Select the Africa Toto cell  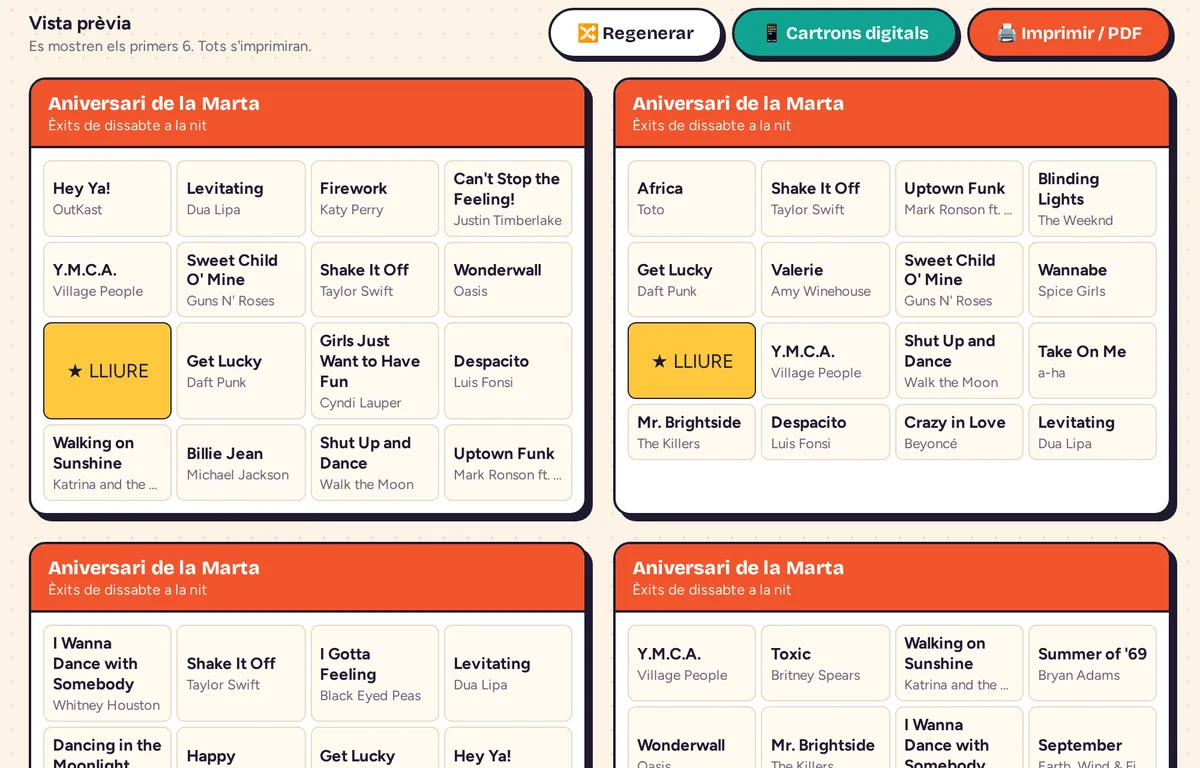pos(692,199)
